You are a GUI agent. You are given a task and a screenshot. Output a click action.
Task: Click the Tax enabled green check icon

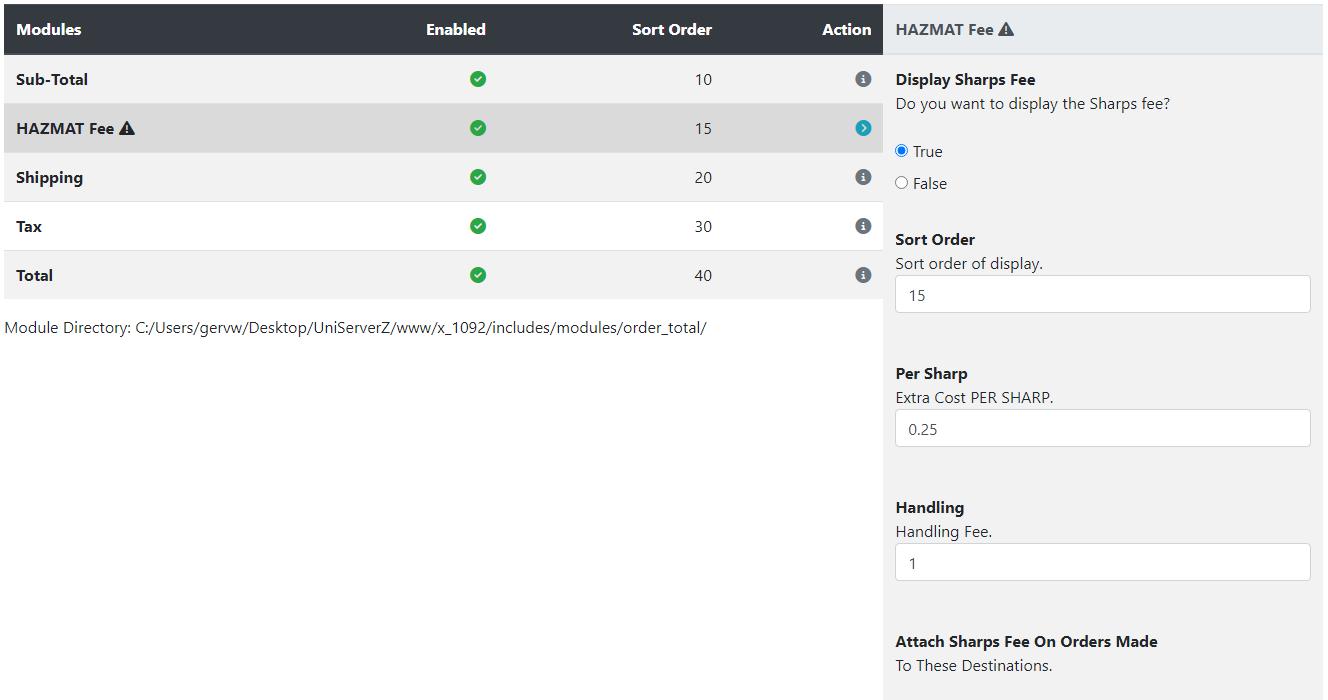478,226
